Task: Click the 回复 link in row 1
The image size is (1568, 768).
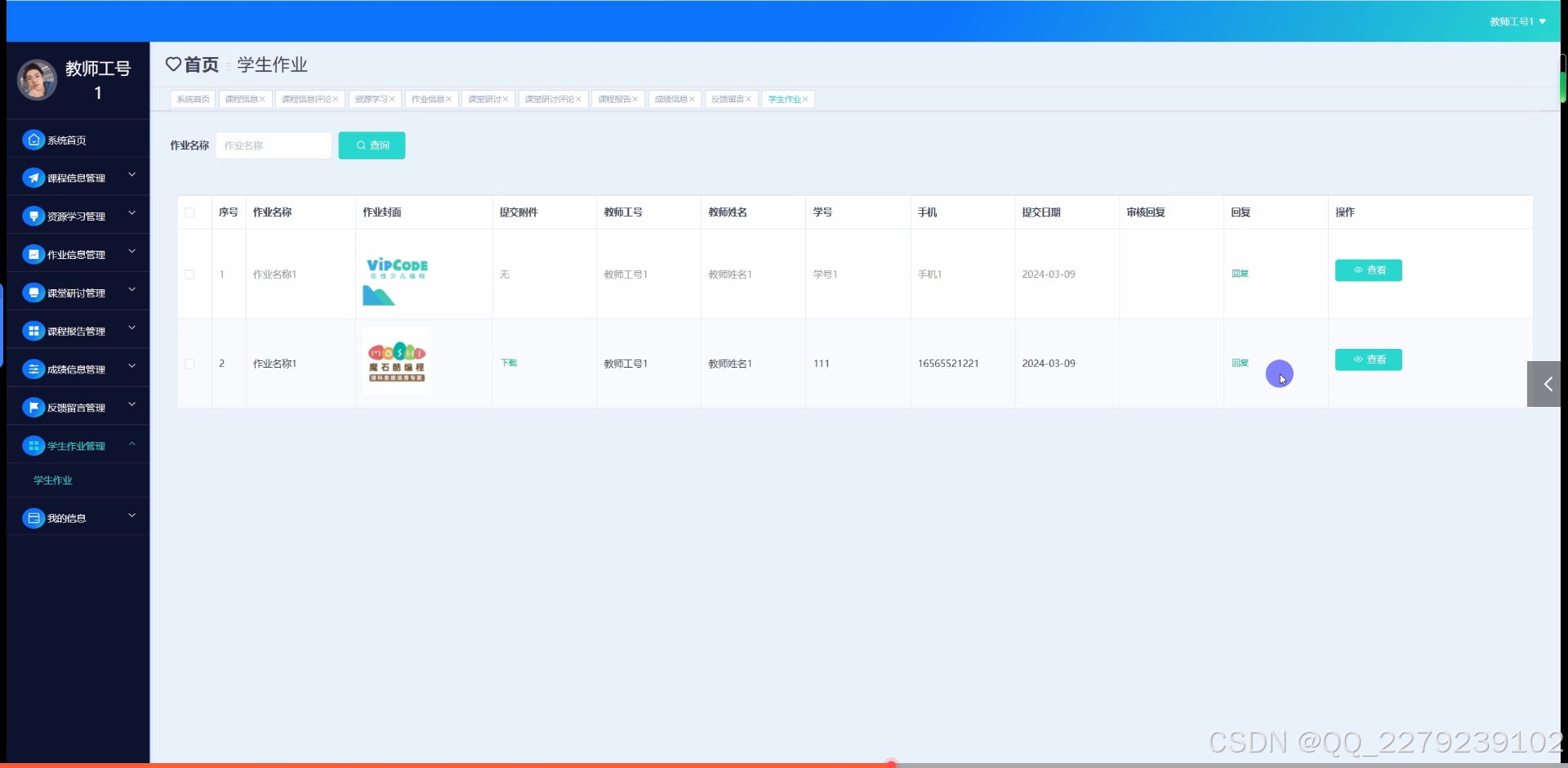Action: [x=1241, y=274]
